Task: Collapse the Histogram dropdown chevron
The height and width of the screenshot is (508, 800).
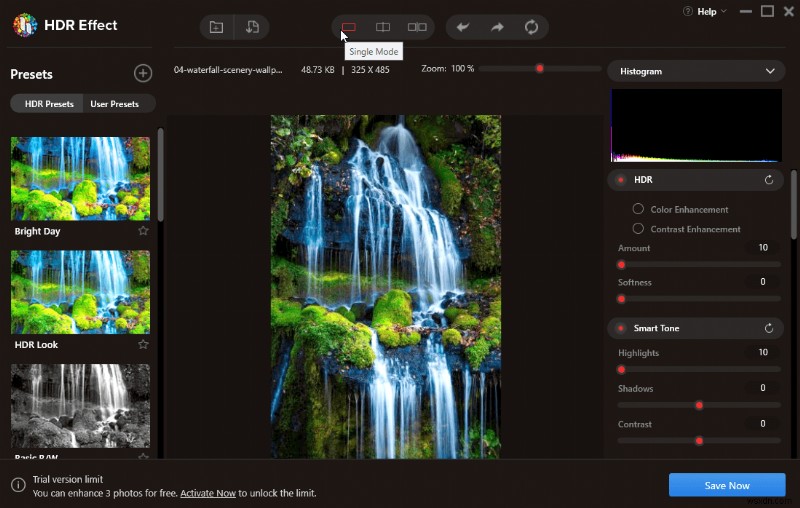Action: [x=770, y=71]
